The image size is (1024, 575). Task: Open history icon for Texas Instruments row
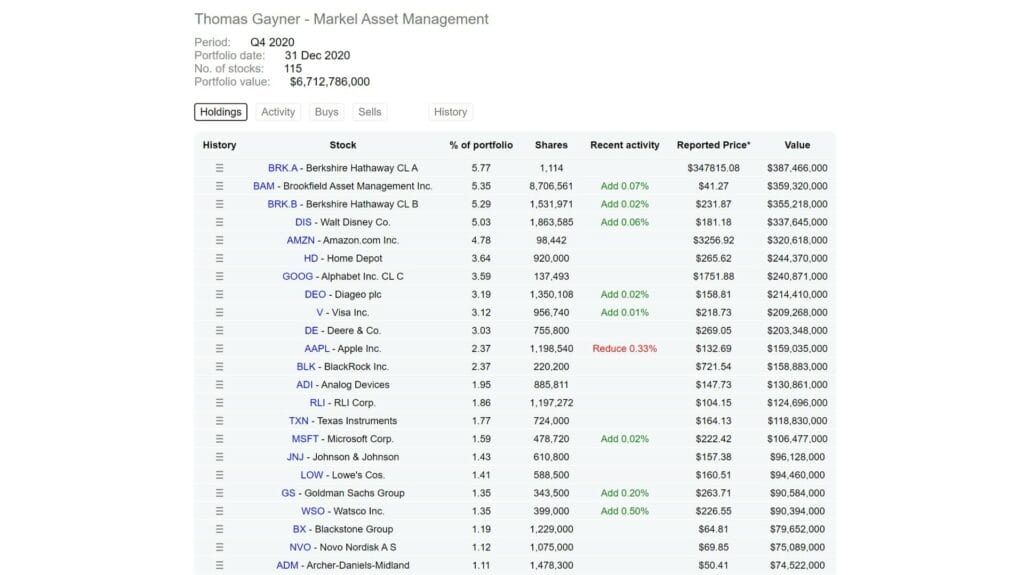pos(219,421)
